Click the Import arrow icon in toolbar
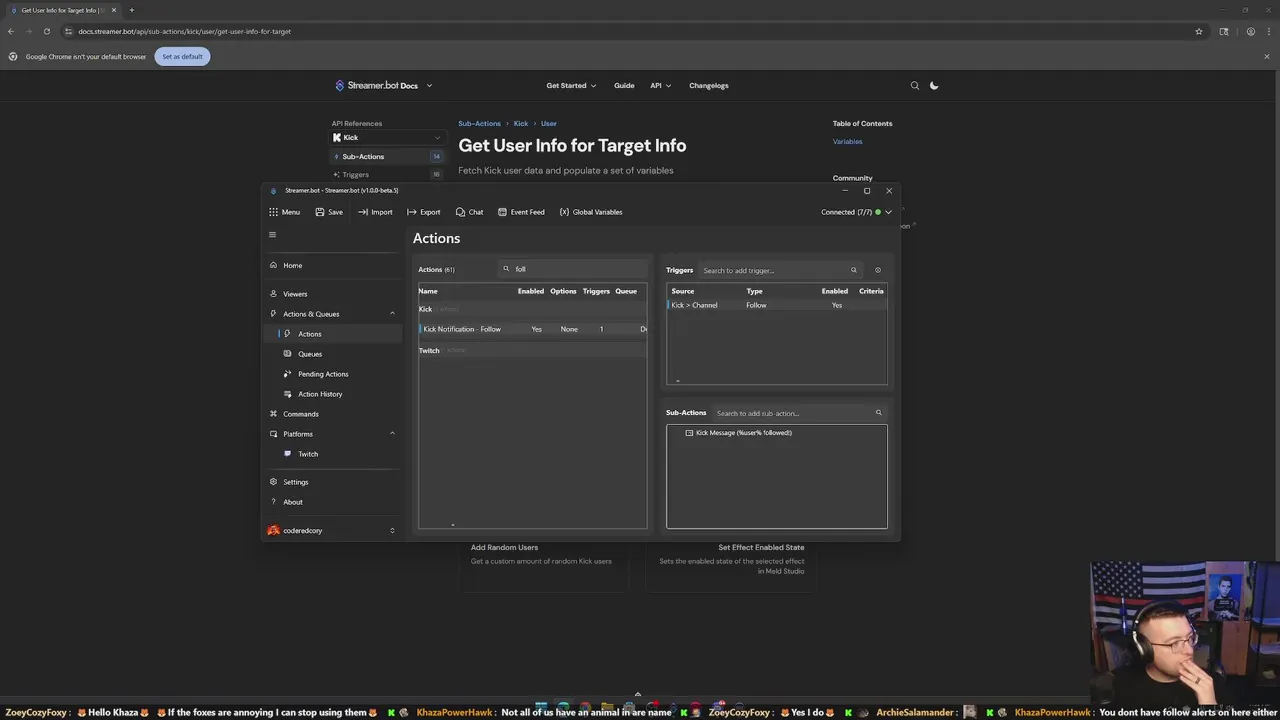The width and height of the screenshot is (1280, 720). coord(363,212)
